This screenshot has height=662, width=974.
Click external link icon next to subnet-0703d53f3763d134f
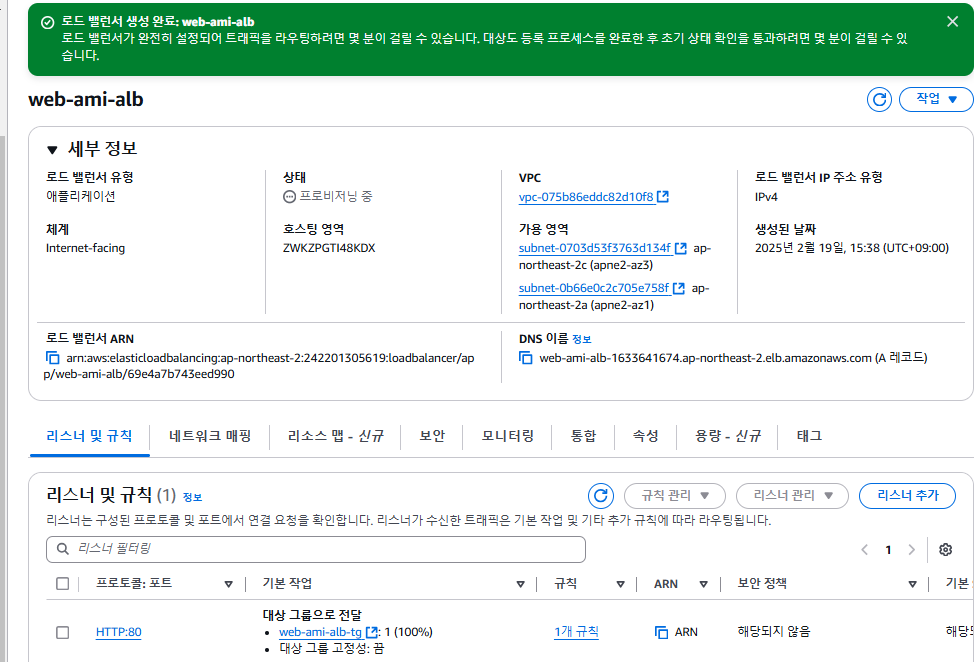[x=681, y=248]
